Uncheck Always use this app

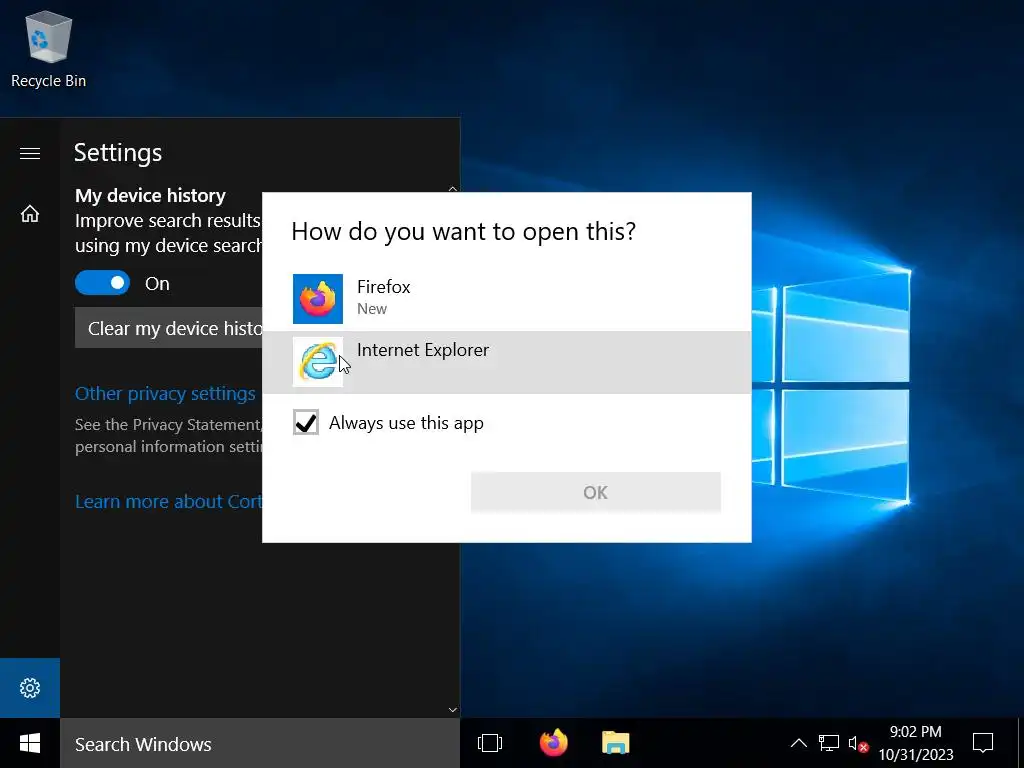306,423
